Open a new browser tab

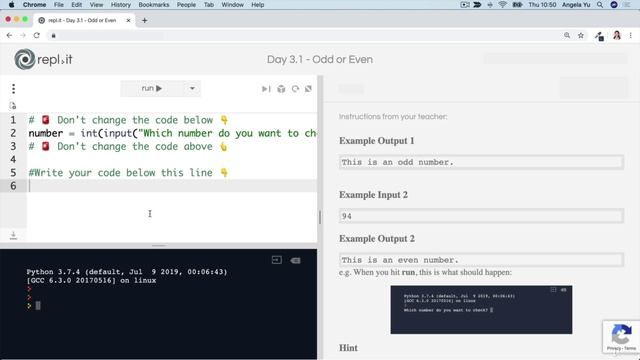tap(144, 20)
